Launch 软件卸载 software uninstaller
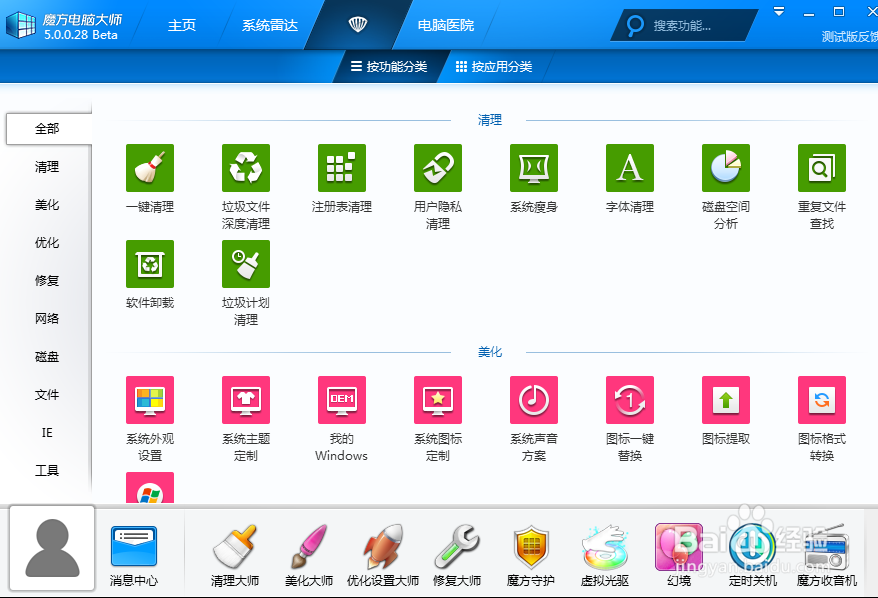The image size is (878, 598). click(149, 264)
